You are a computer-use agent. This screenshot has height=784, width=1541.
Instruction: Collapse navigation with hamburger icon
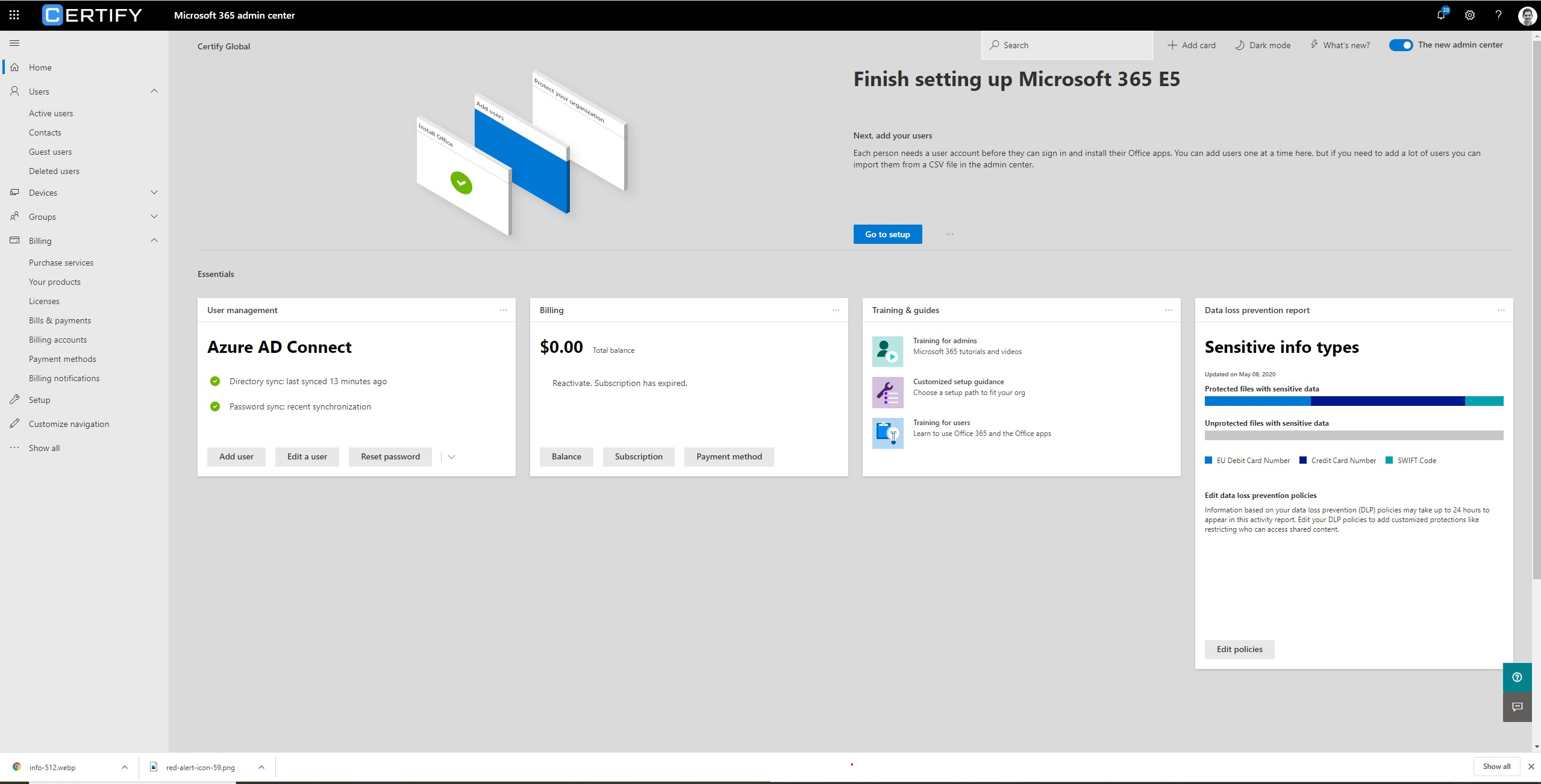[14, 43]
